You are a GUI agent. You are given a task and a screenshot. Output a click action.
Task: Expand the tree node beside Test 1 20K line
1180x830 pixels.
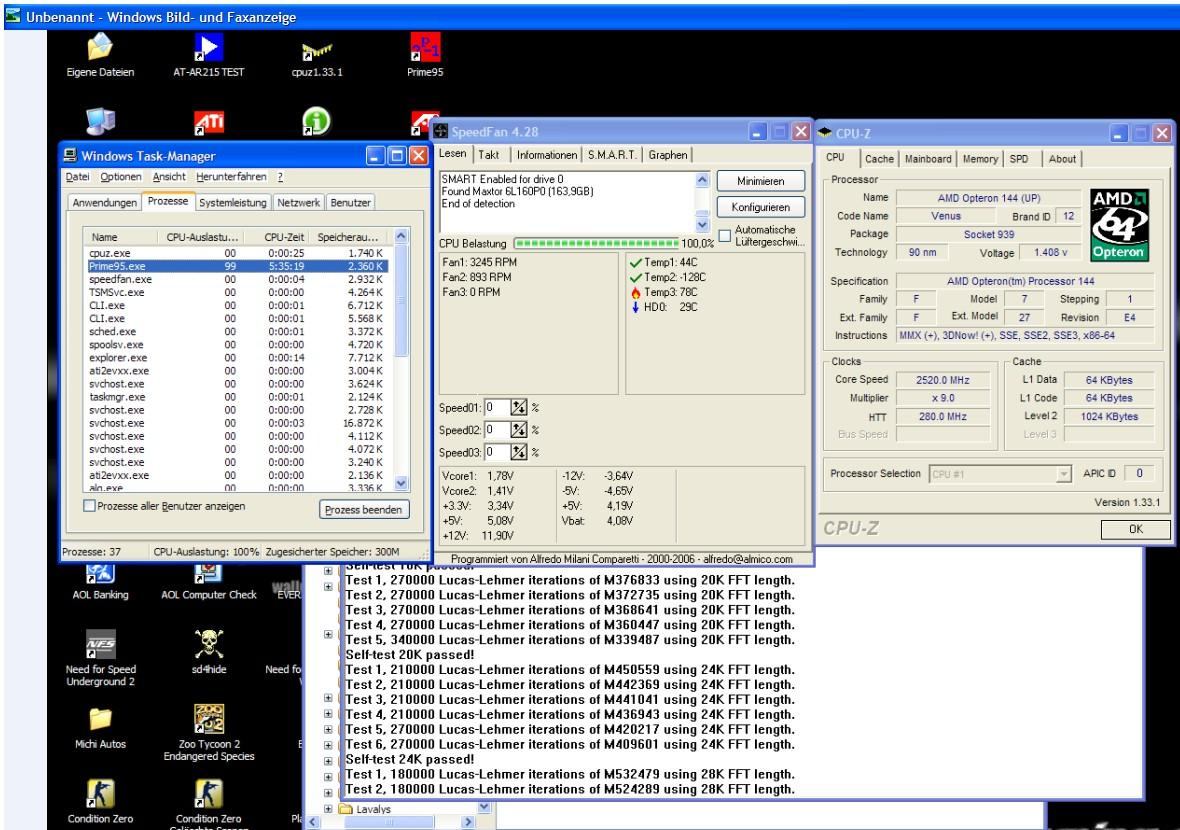click(x=328, y=586)
